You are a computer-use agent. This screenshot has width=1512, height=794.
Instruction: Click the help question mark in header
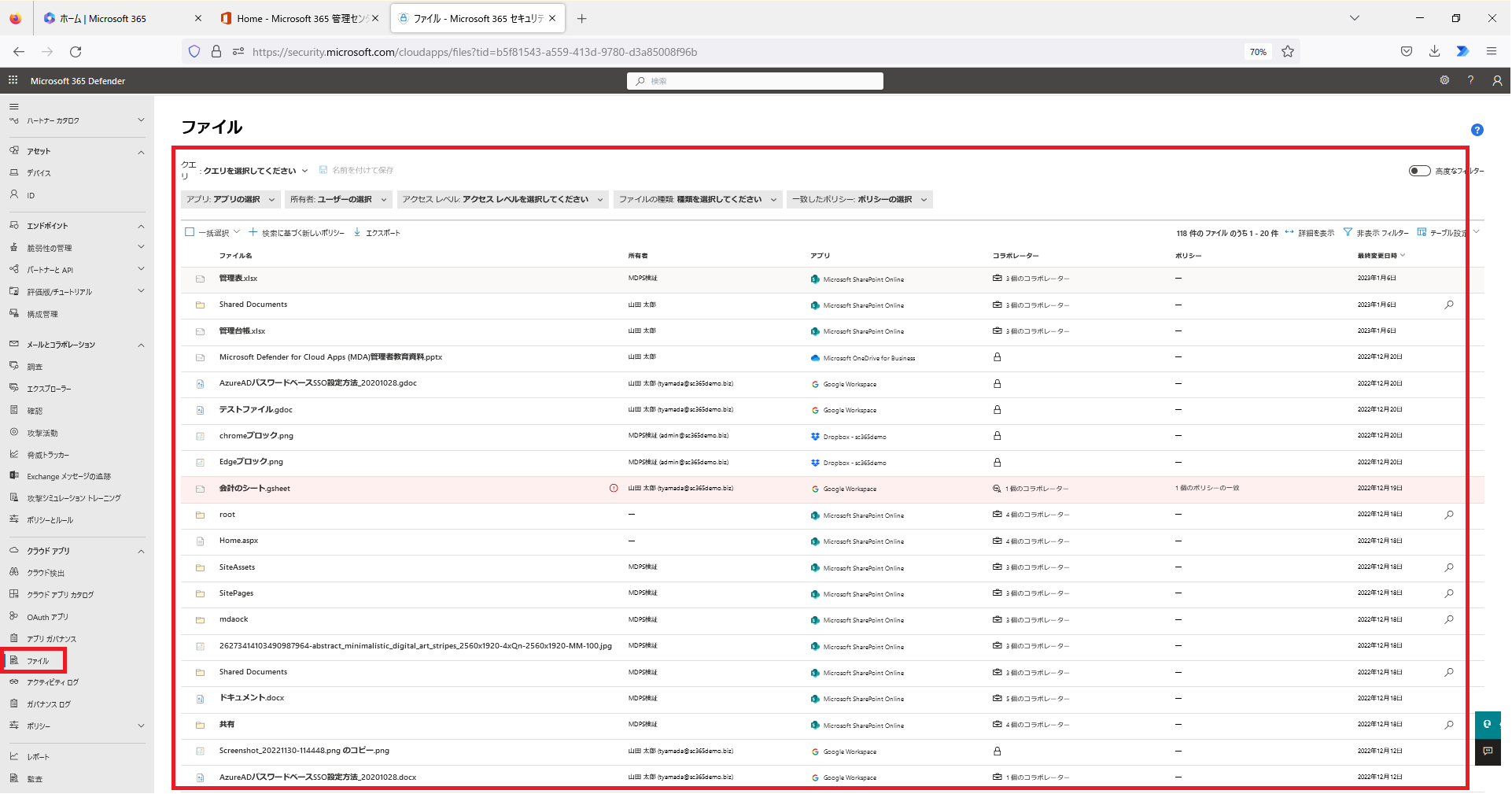pos(1470,80)
